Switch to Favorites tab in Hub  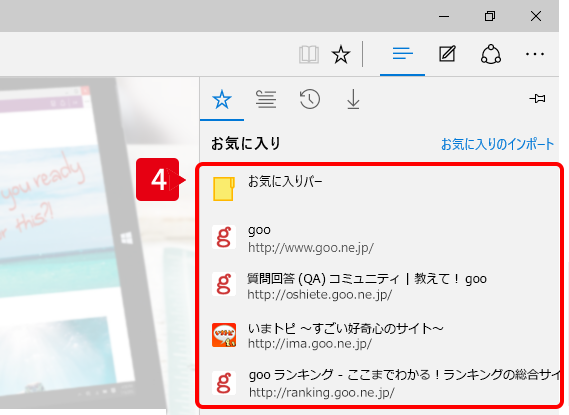[222, 100]
